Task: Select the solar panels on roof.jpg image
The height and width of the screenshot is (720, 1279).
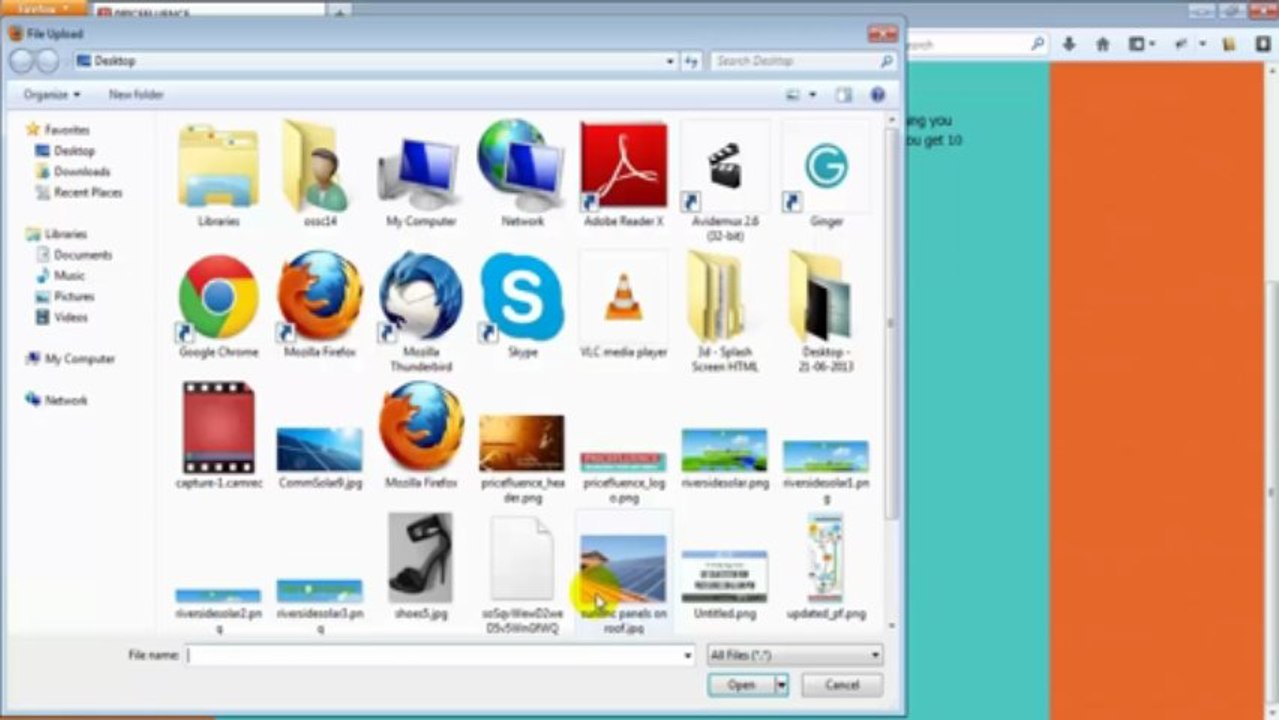Action: tap(623, 572)
